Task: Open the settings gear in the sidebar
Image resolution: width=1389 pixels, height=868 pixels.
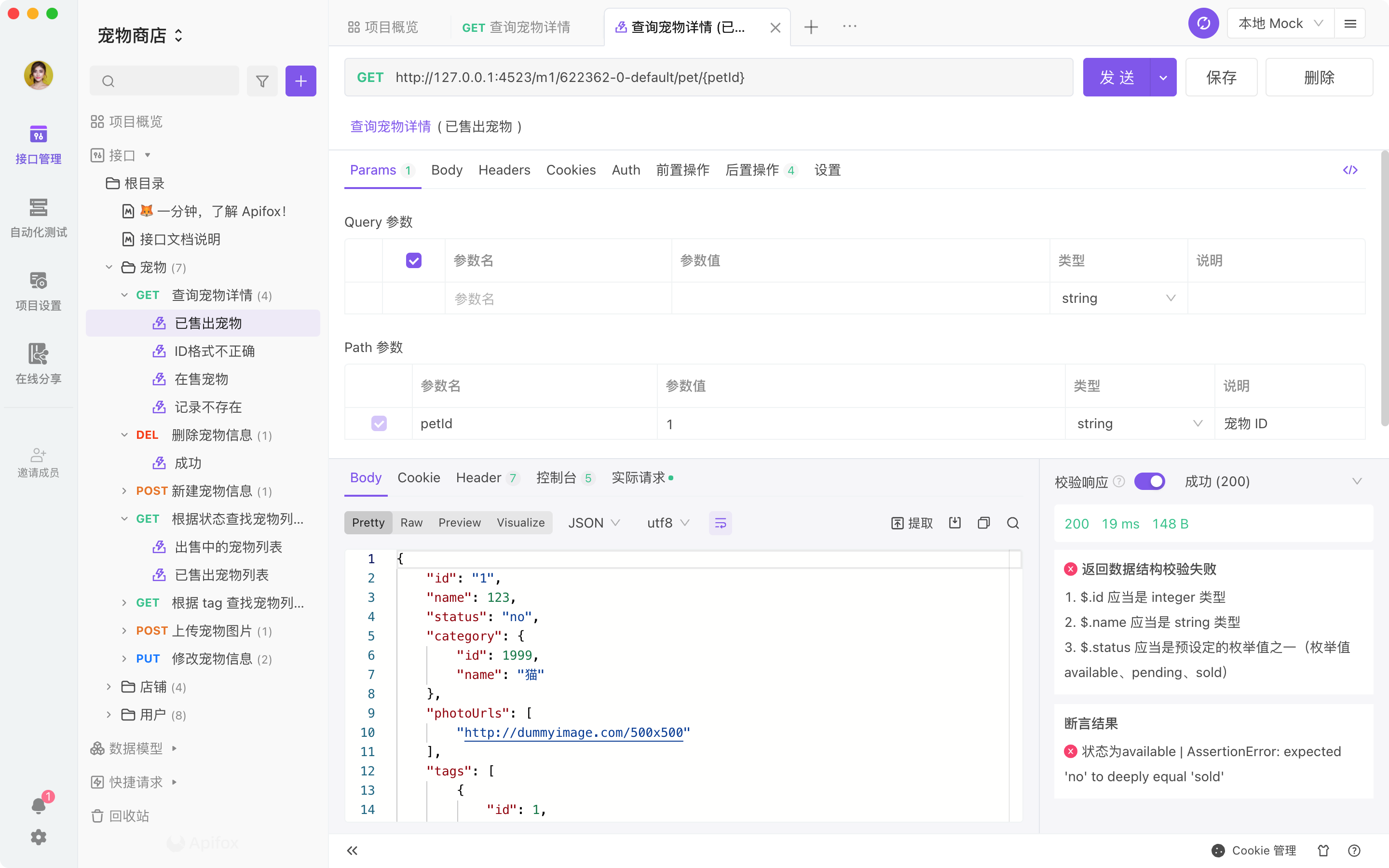Action: [x=39, y=837]
